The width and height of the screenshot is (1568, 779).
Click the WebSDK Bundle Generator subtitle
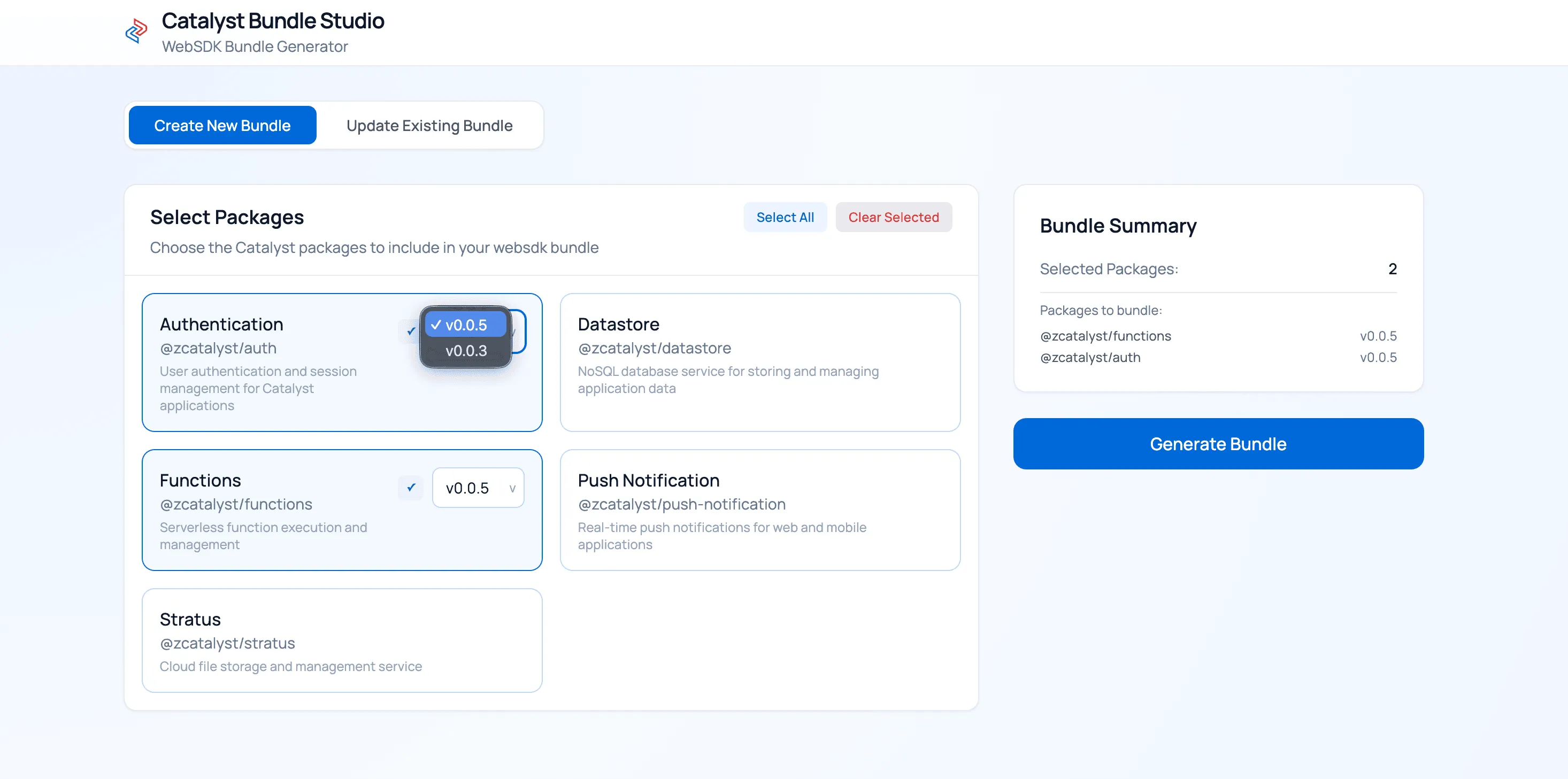click(x=255, y=47)
